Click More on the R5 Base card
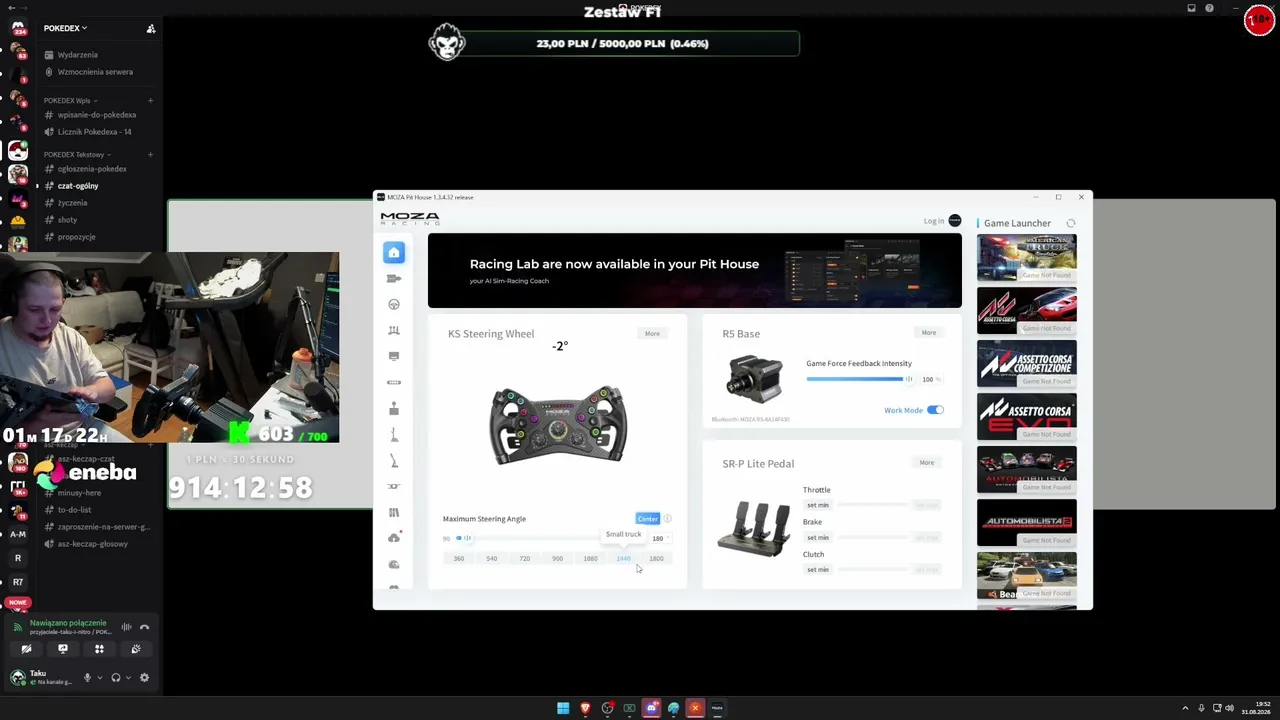Image resolution: width=1280 pixels, height=720 pixels. tap(929, 332)
